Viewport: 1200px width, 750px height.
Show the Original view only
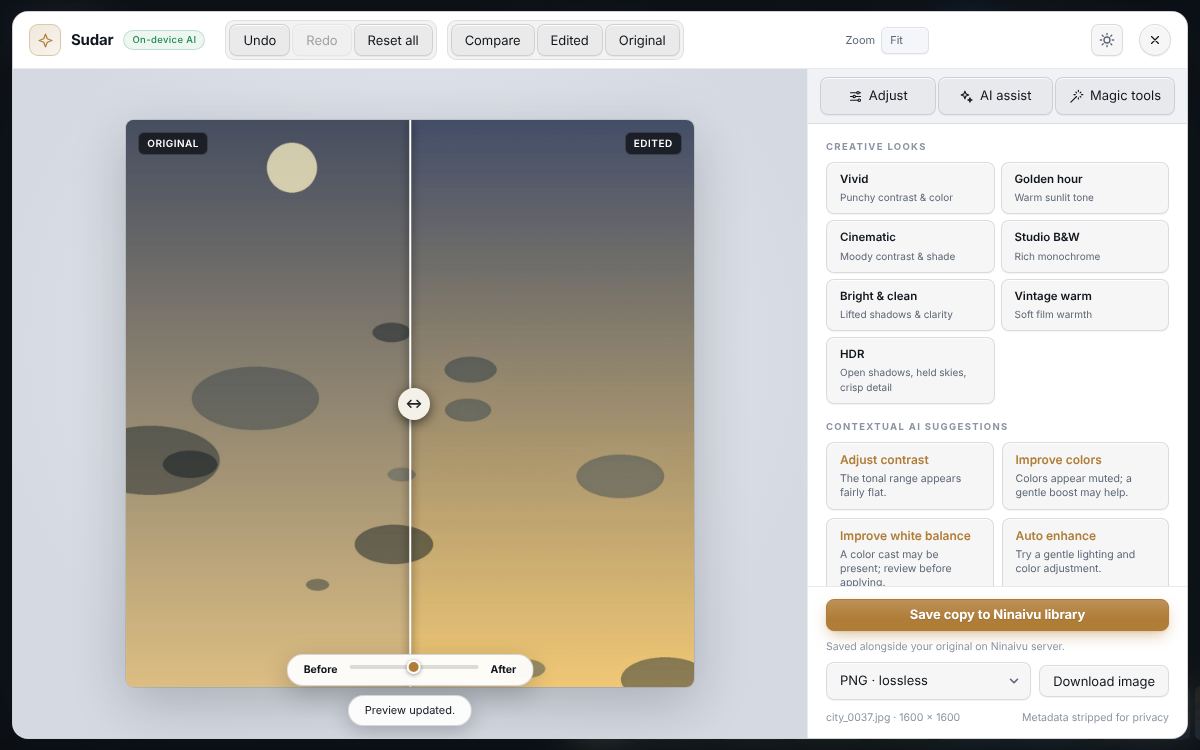click(x=642, y=40)
